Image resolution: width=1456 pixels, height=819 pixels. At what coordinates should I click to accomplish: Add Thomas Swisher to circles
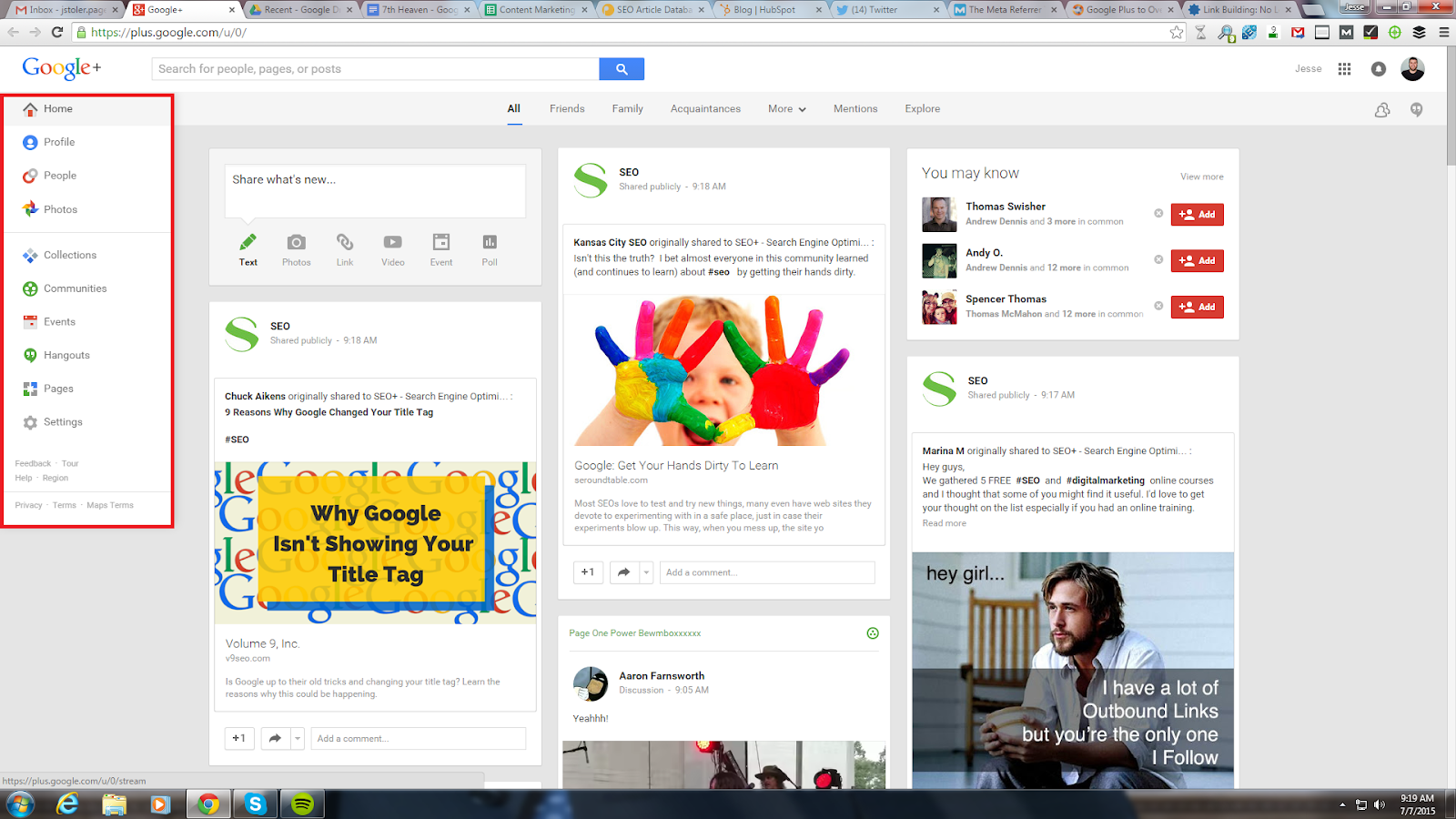pos(1198,215)
